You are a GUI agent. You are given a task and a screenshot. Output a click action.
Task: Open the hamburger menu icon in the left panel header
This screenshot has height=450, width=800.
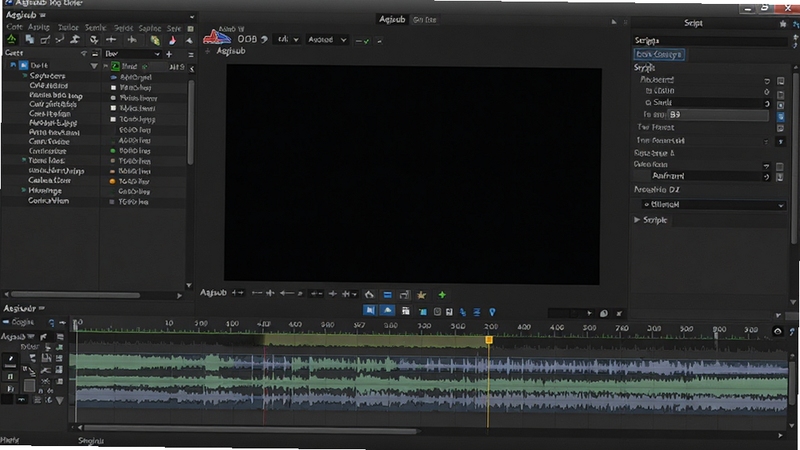[191, 54]
